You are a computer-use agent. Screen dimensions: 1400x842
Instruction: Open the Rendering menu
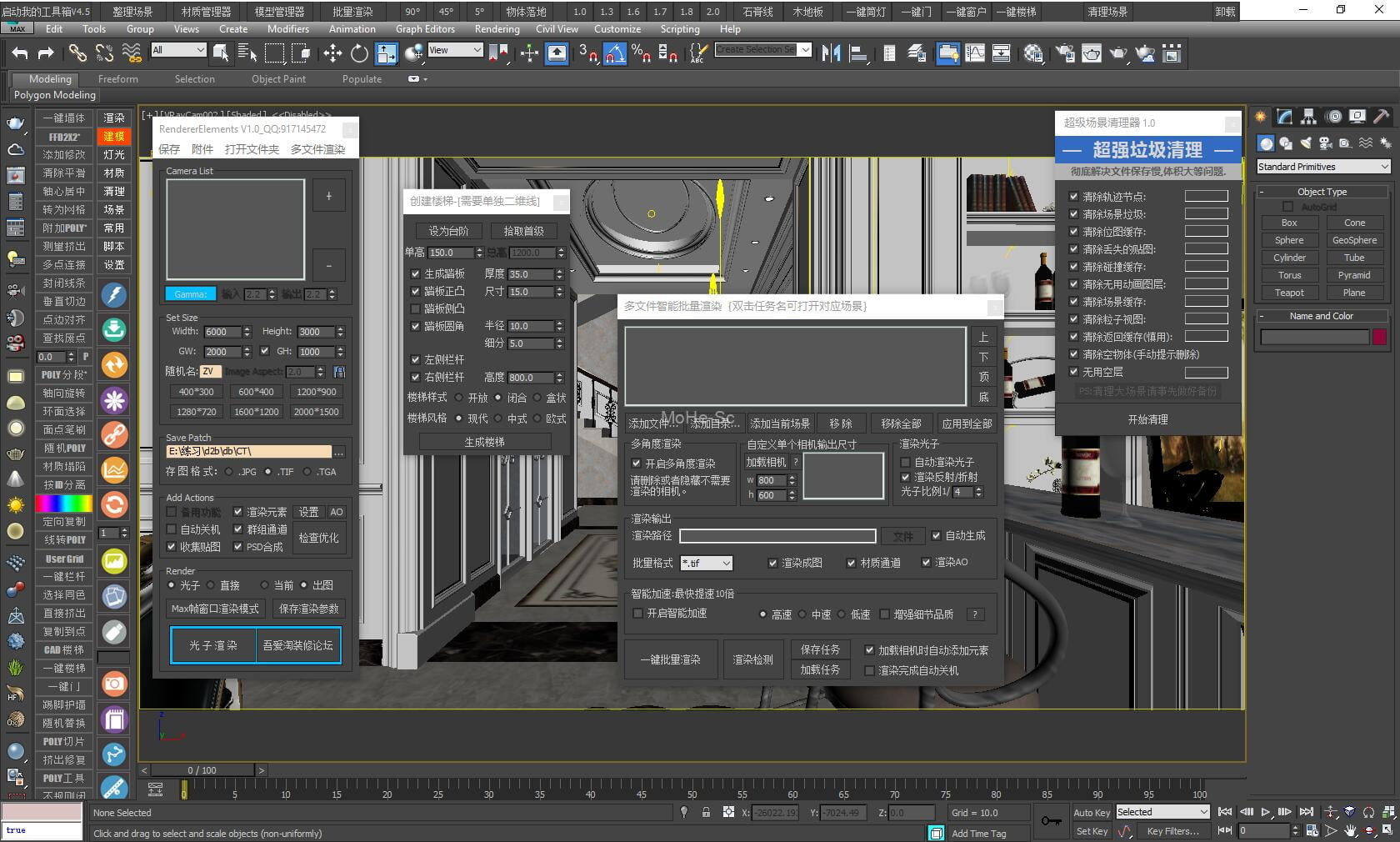[496, 29]
